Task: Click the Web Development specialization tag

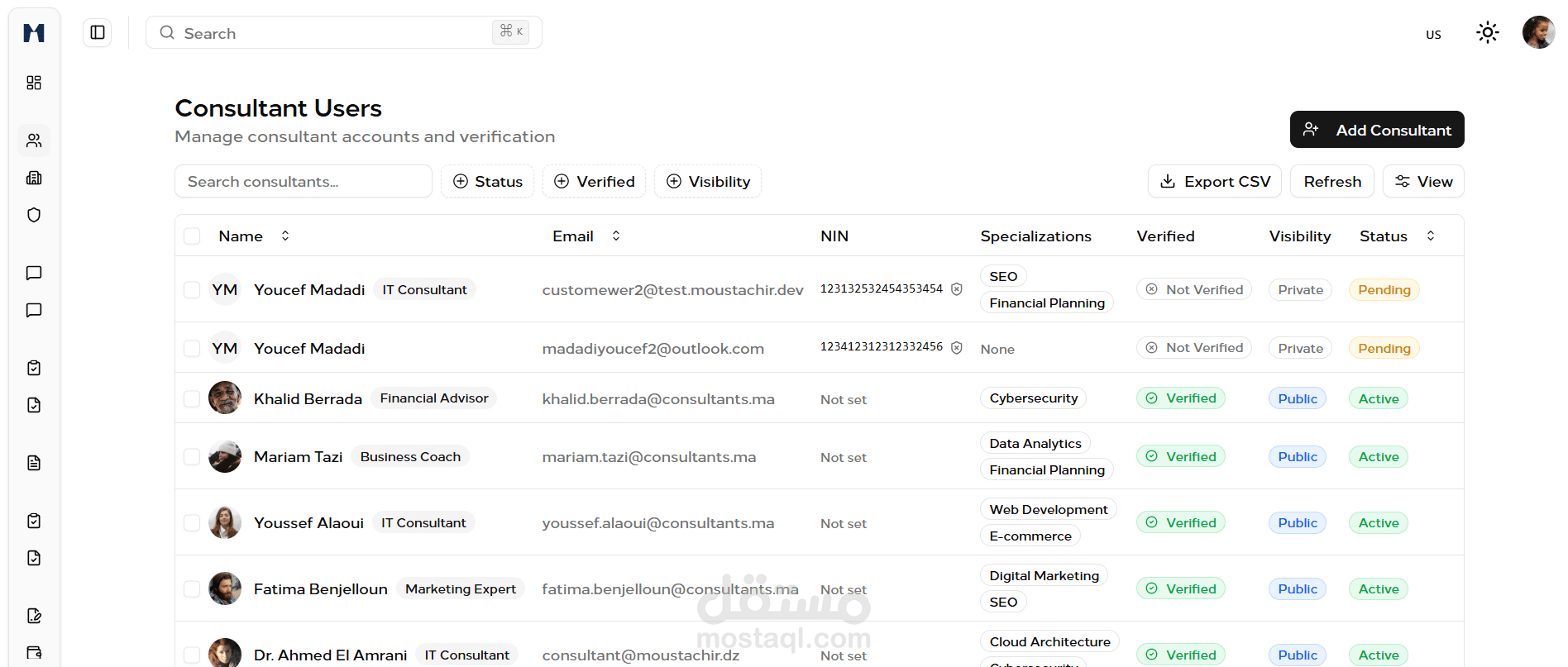Action: pyautogui.click(x=1049, y=509)
